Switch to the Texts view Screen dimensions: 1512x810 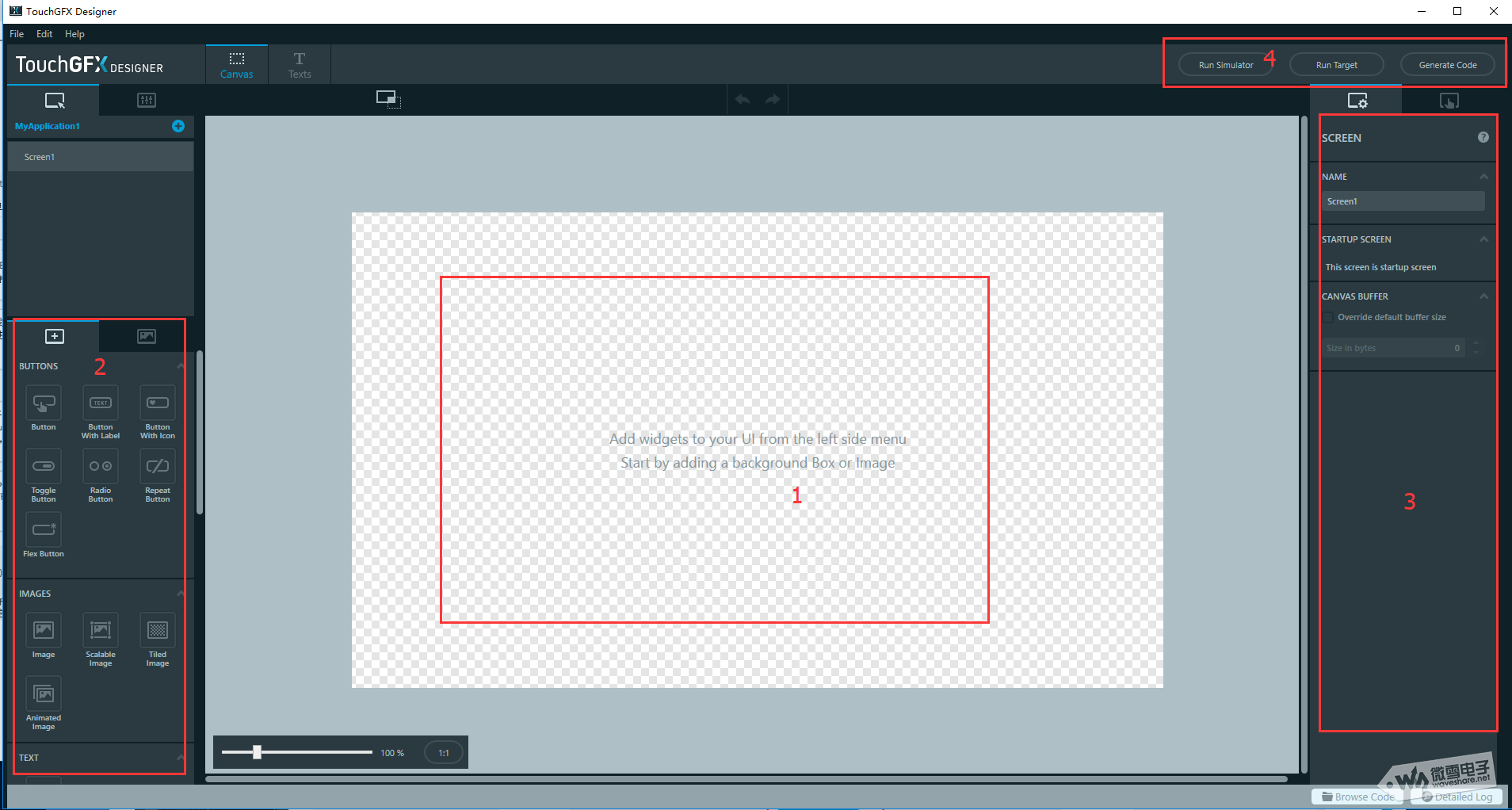click(x=300, y=65)
